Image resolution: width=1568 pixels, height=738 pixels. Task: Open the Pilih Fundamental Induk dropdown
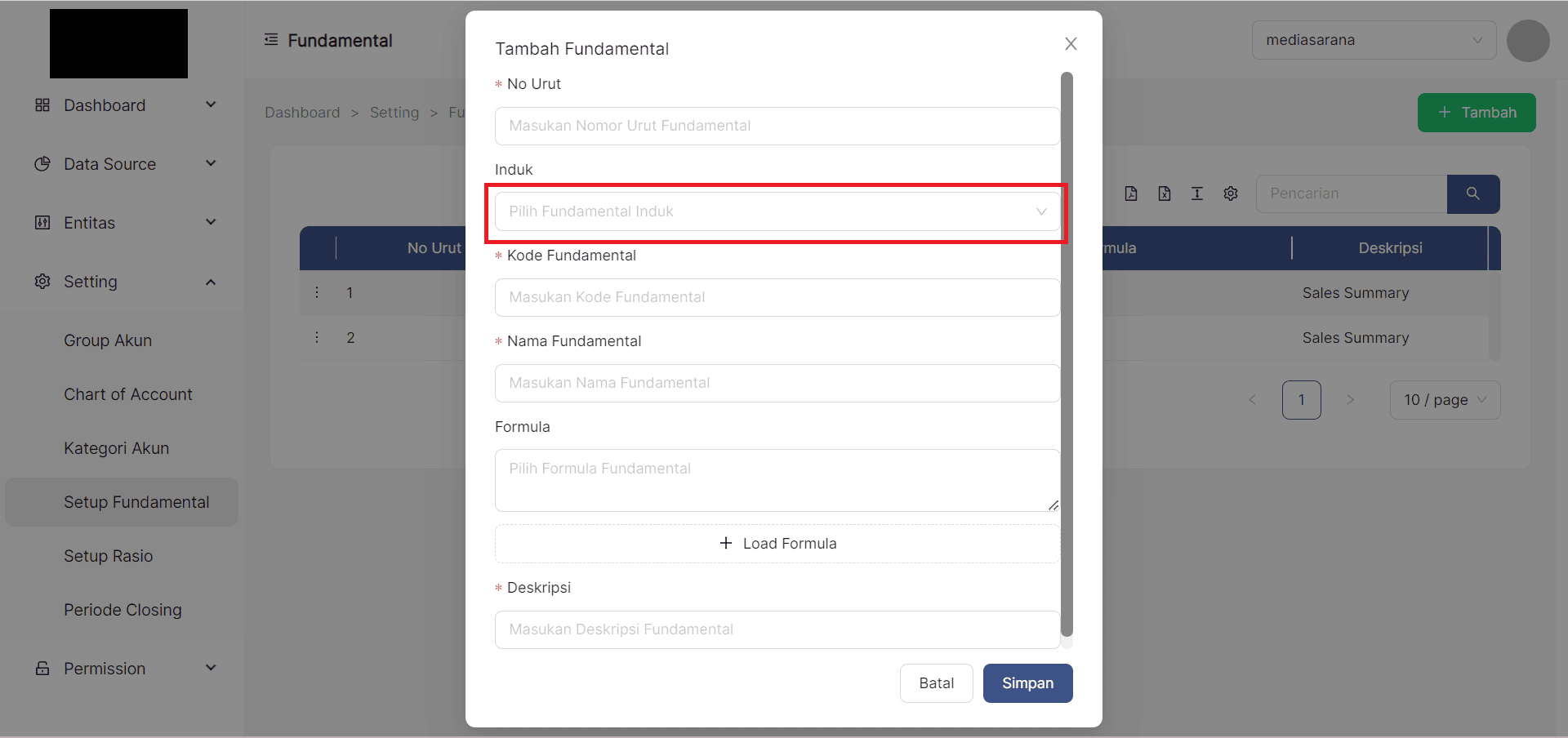[x=777, y=212]
